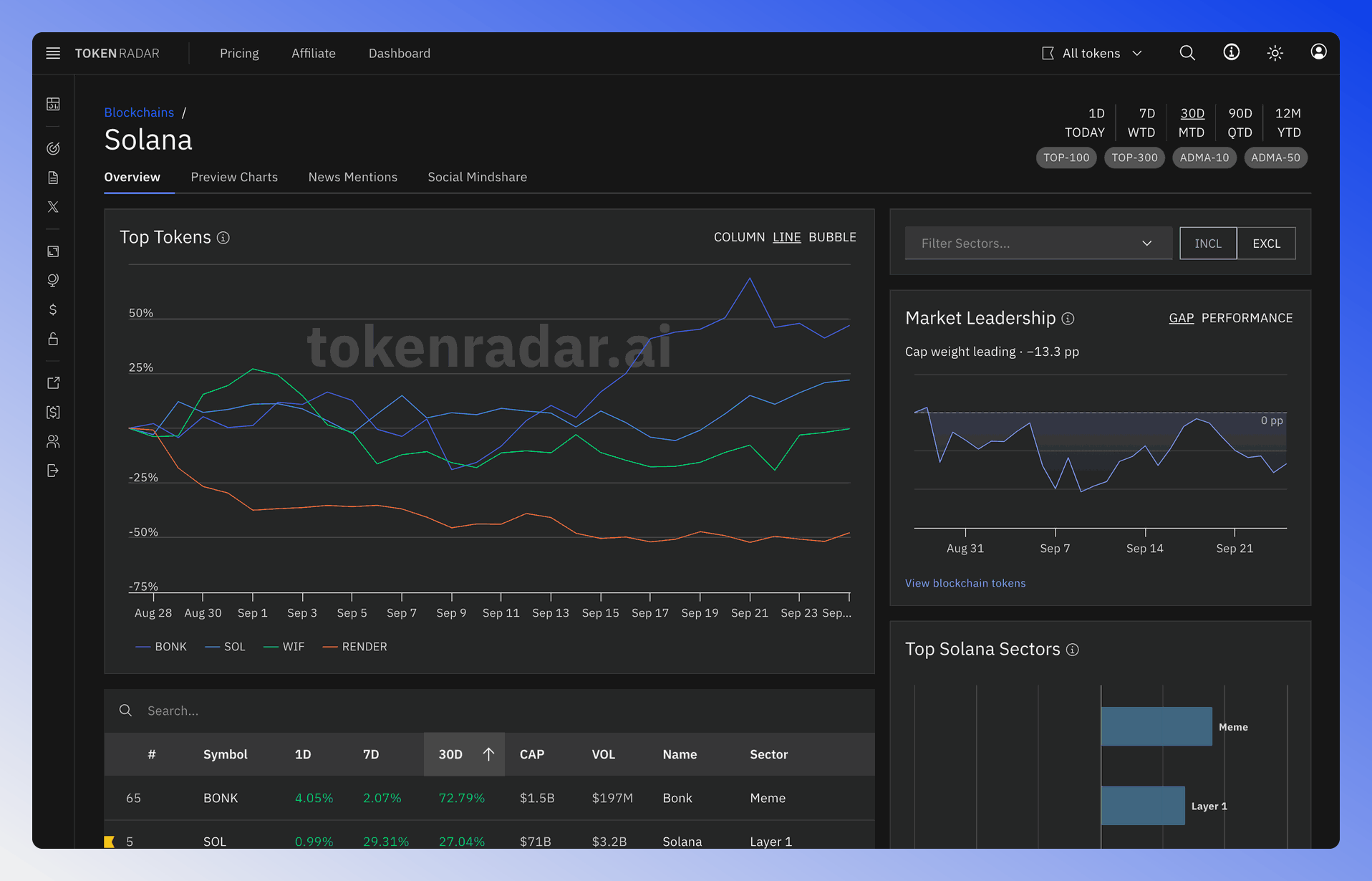
Task: Open the Affiliate menu item
Action: (314, 53)
